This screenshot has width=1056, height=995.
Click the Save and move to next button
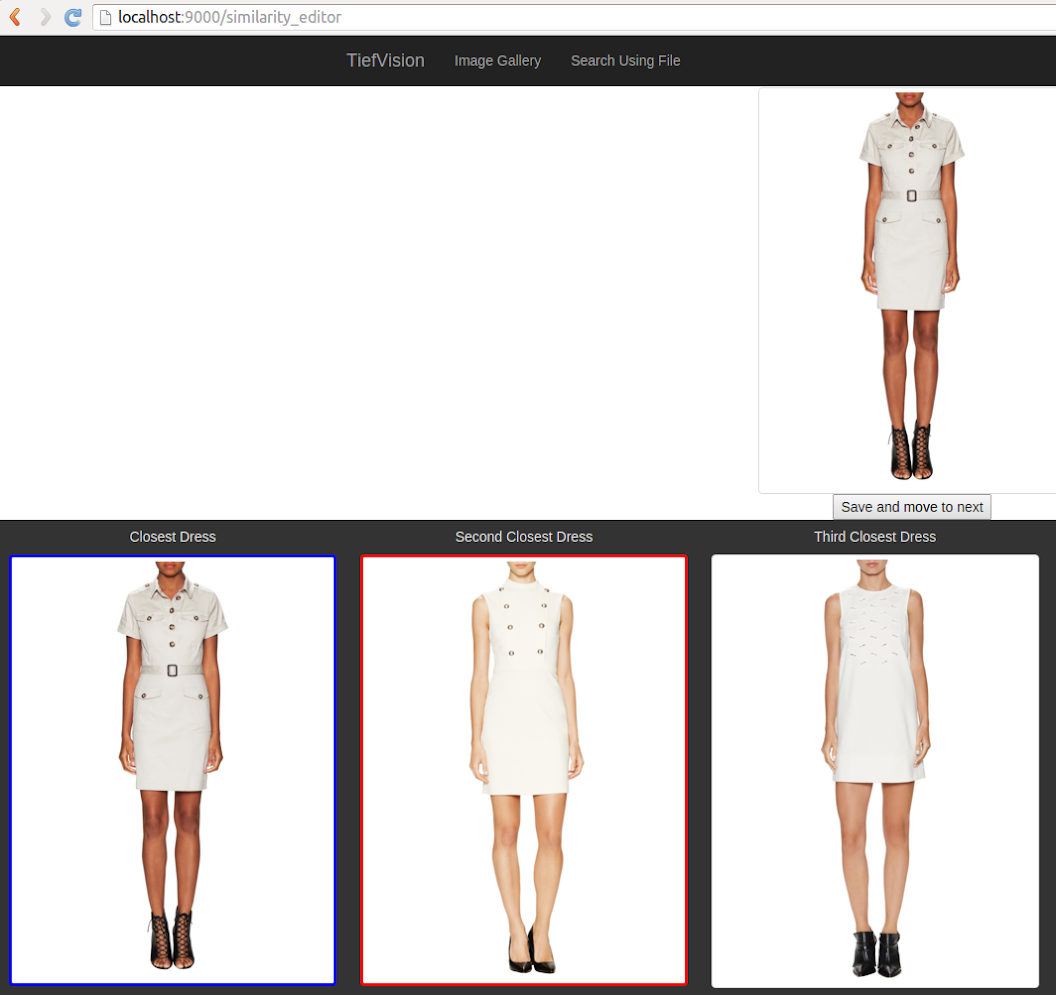(x=911, y=507)
